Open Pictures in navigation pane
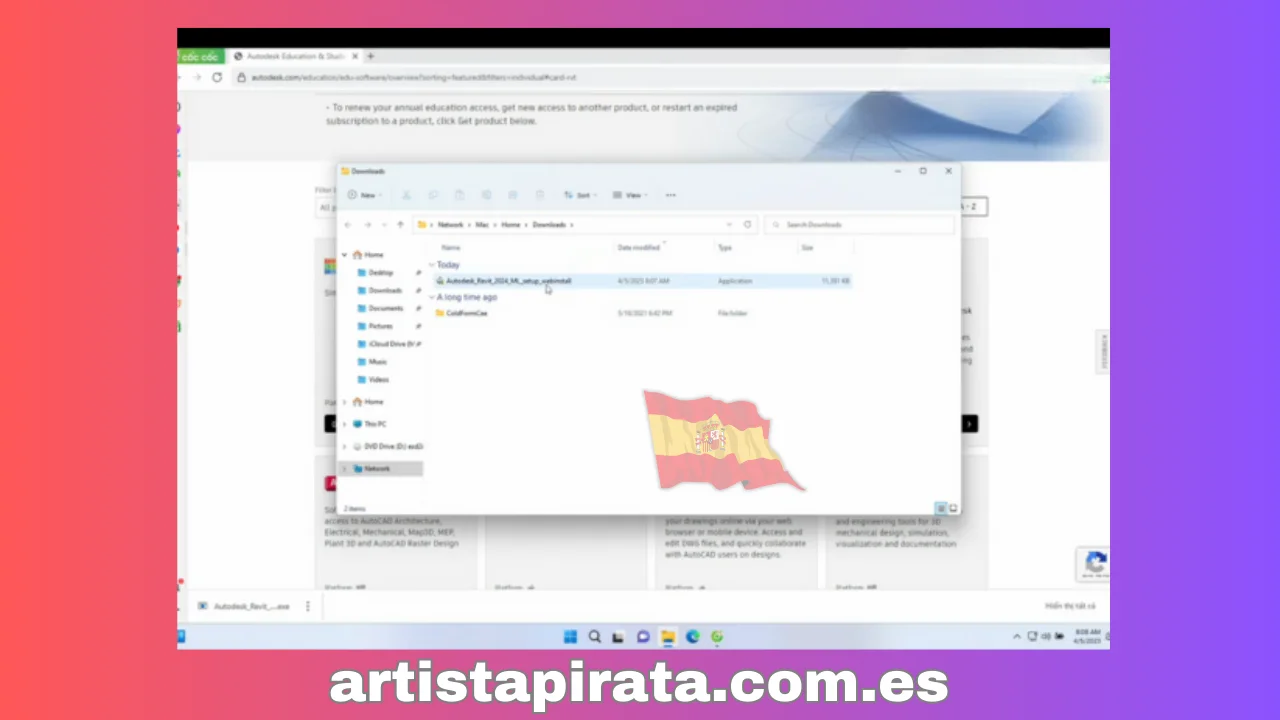This screenshot has width=1280, height=720. coord(381,326)
